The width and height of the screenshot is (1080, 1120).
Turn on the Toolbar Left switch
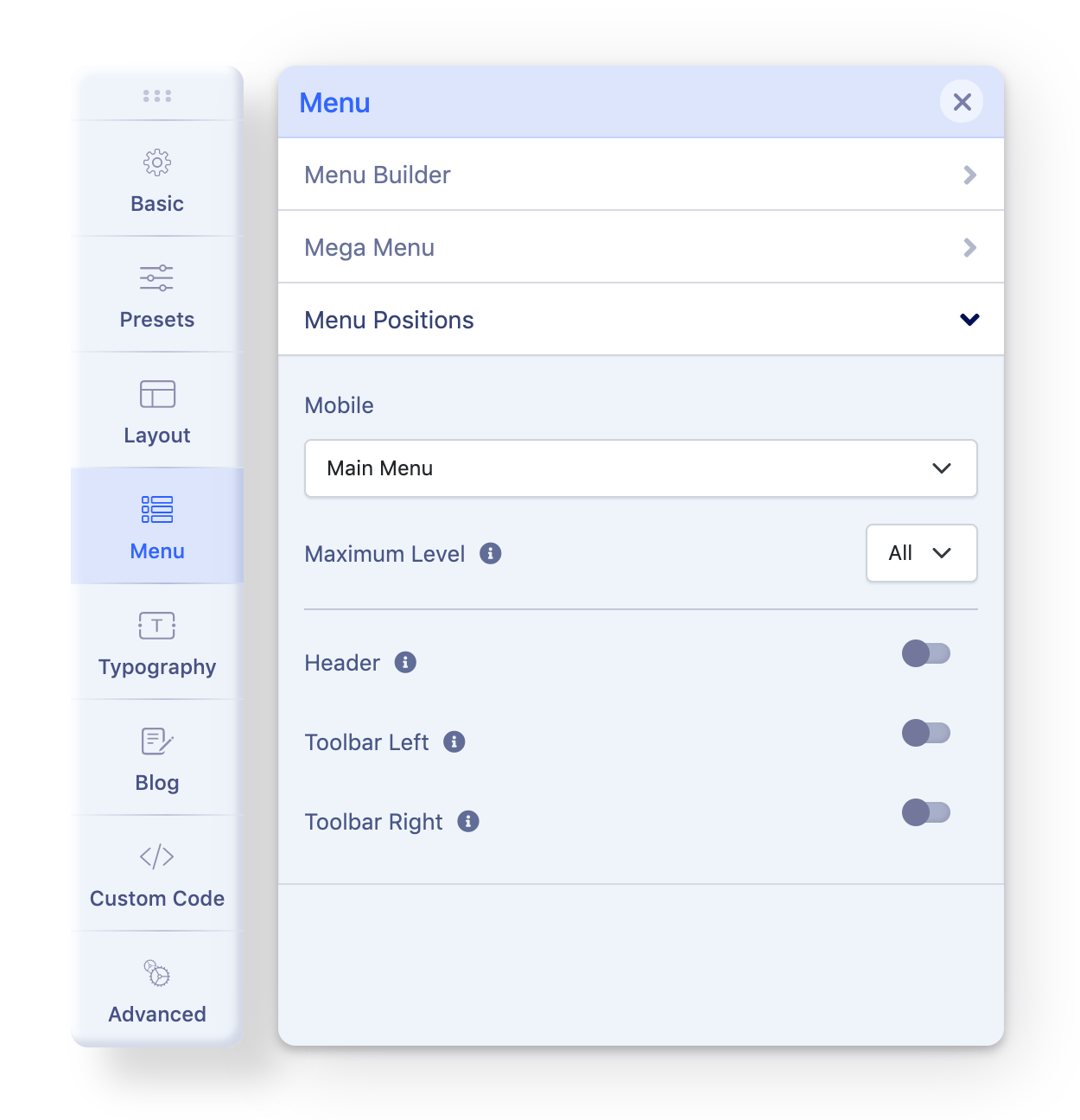click(x=926, y=733)
